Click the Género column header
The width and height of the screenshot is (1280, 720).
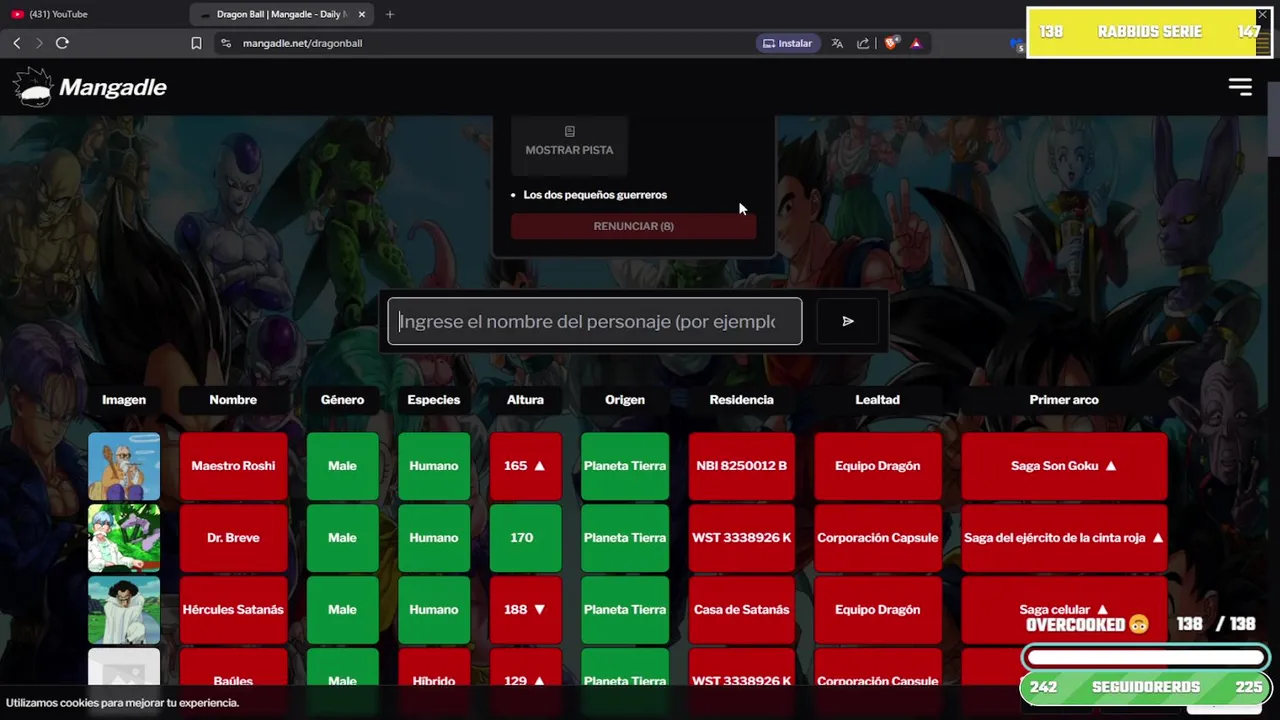pyautogui.click(x=342, y=399)
